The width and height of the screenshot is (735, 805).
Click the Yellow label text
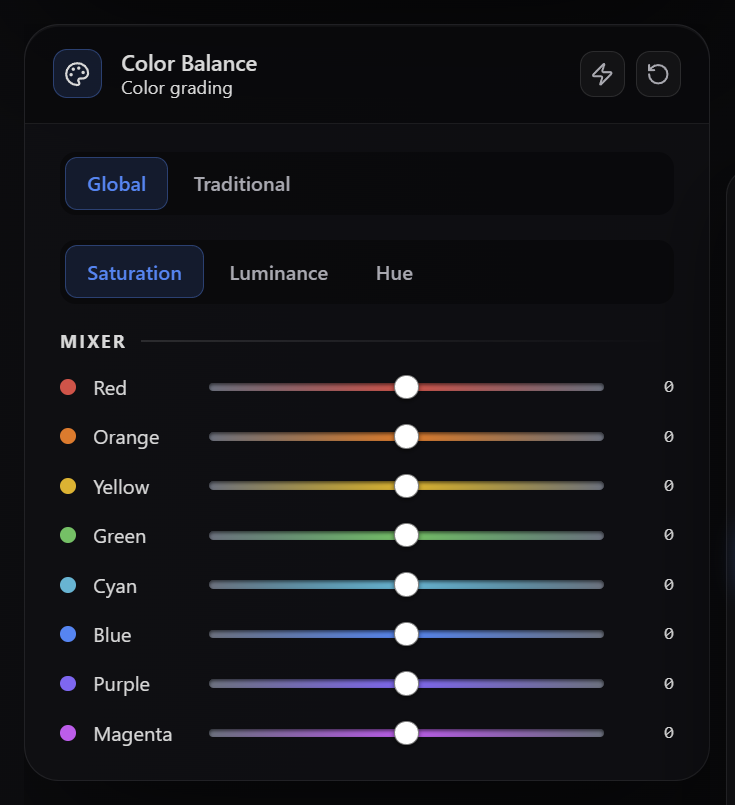pos(121,487)
